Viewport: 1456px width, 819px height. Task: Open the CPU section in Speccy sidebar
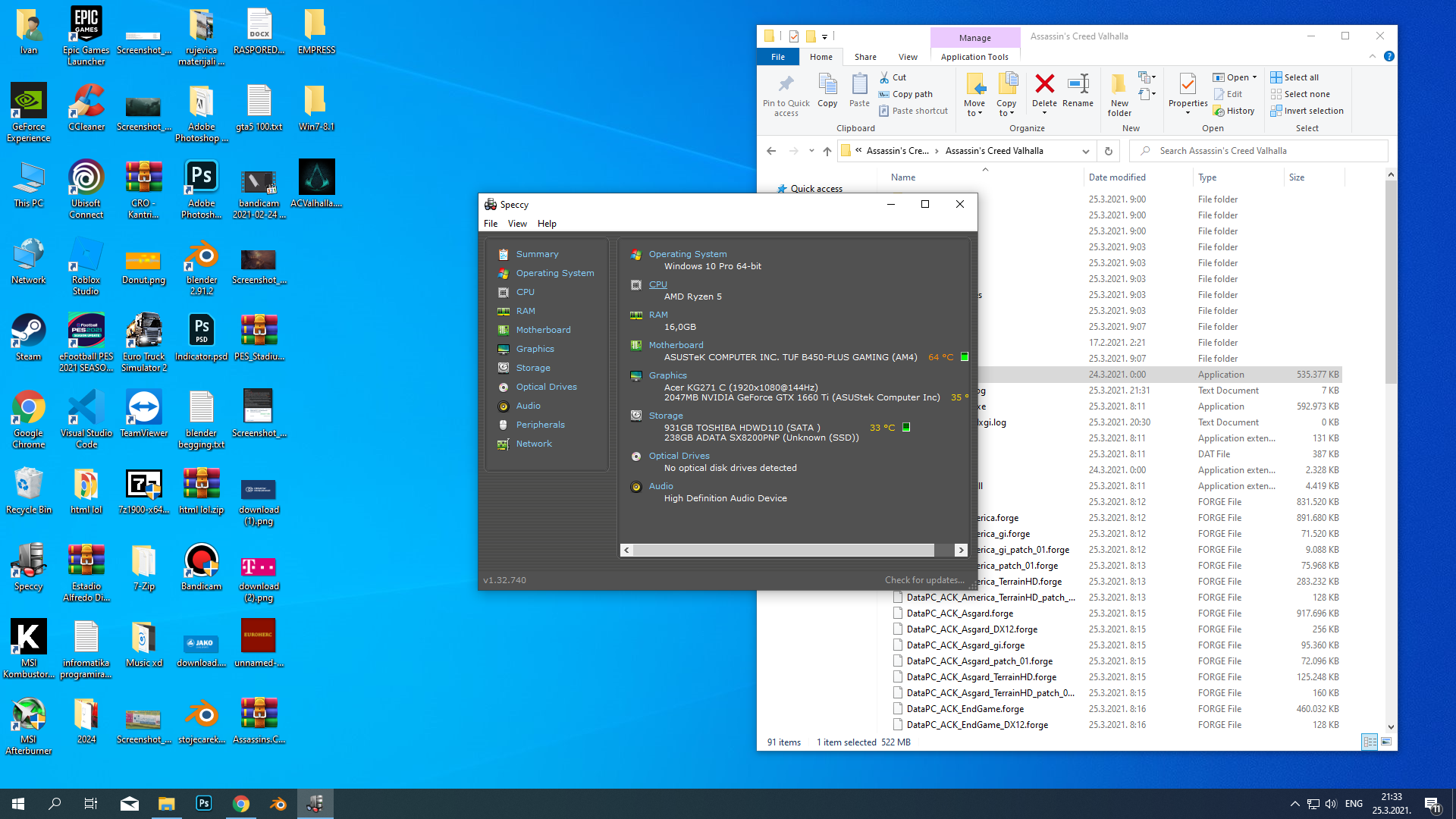pyautogui.click(x=525, y=292)
